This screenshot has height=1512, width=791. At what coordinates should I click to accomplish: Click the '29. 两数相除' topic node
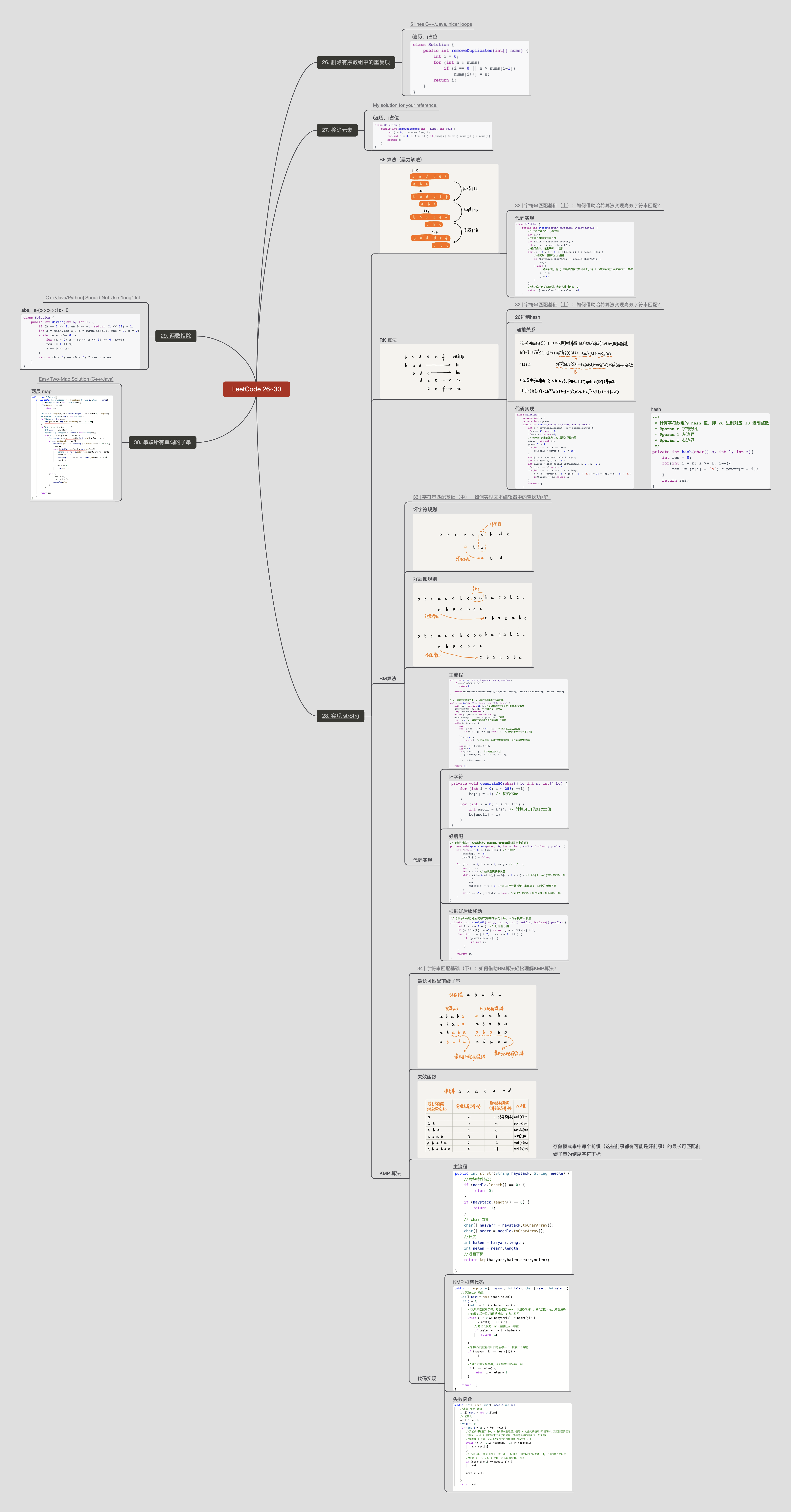pyautogui.click(x=176, y=336)
